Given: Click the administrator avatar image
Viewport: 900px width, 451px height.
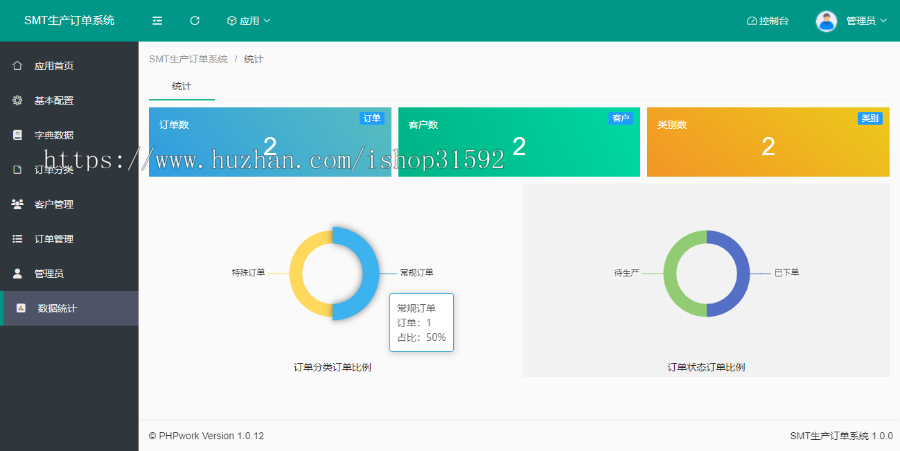Looking at the screenshot, I should (x=826, y=21).
